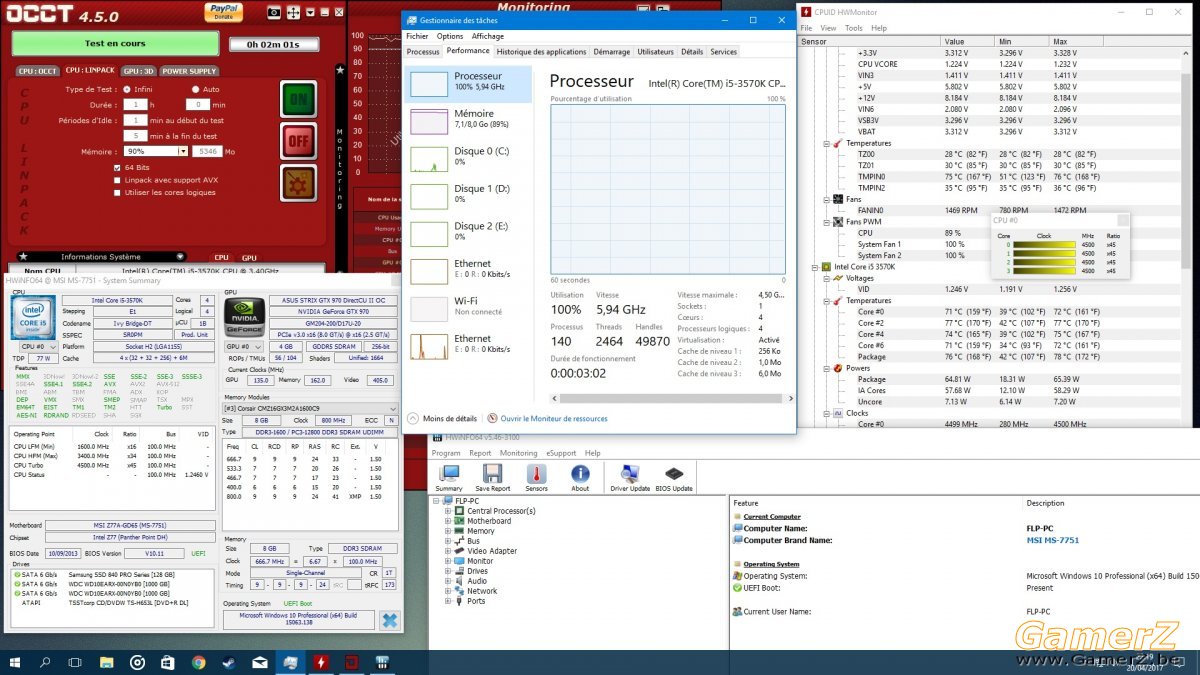1200x675 pixels.
Task: Switch to the POWER SUPPLY tab
Action: 190,71
